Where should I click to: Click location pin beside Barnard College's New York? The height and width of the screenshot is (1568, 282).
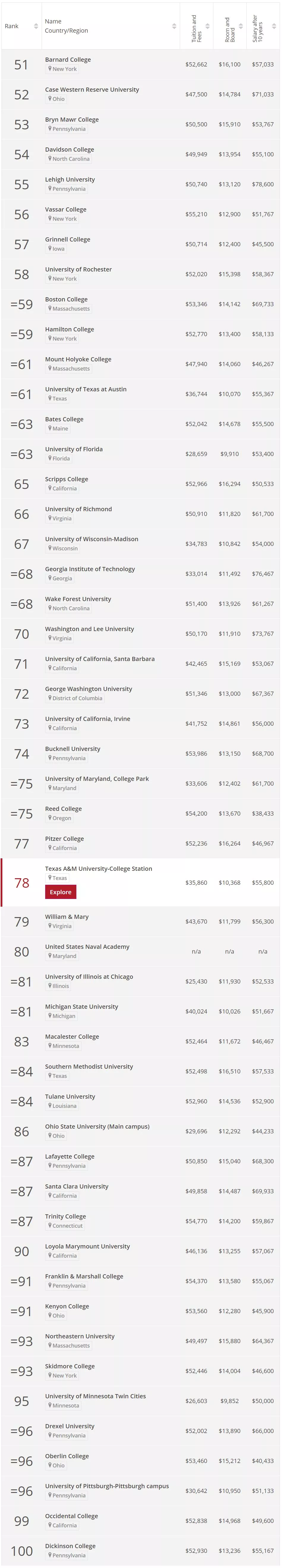pos(50,69)
